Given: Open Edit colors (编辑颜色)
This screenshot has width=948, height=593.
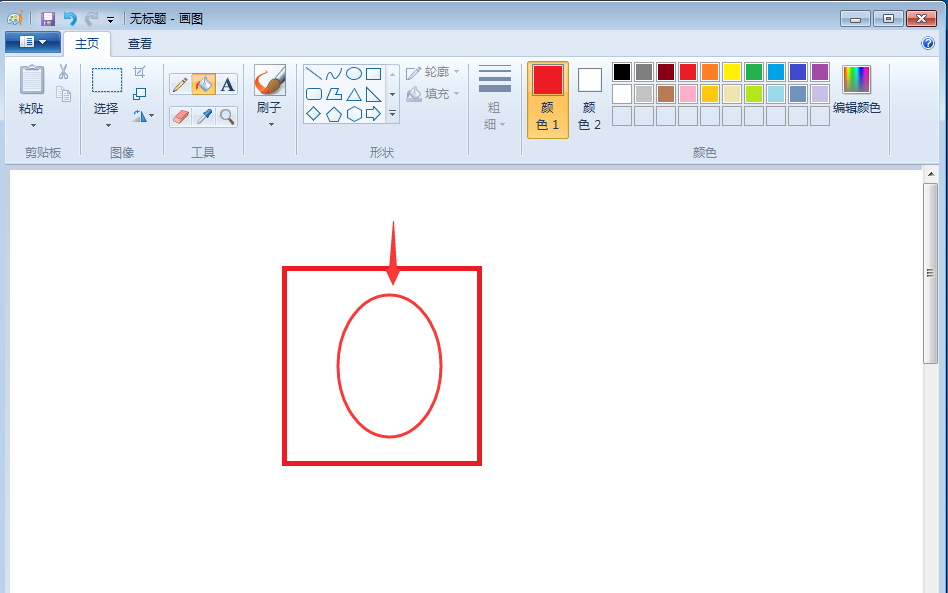Looking at the screenshot, I should point(856,91).
